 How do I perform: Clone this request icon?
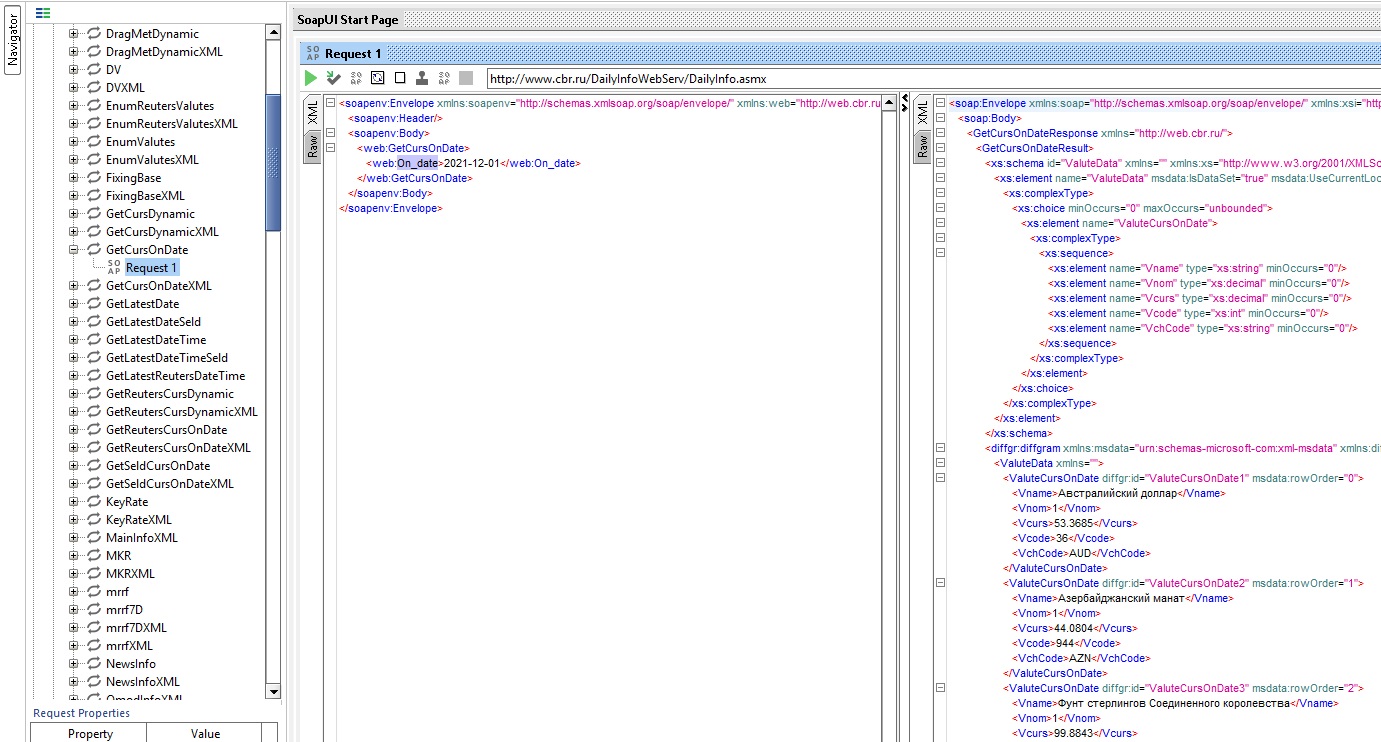[x=422, y=78]
